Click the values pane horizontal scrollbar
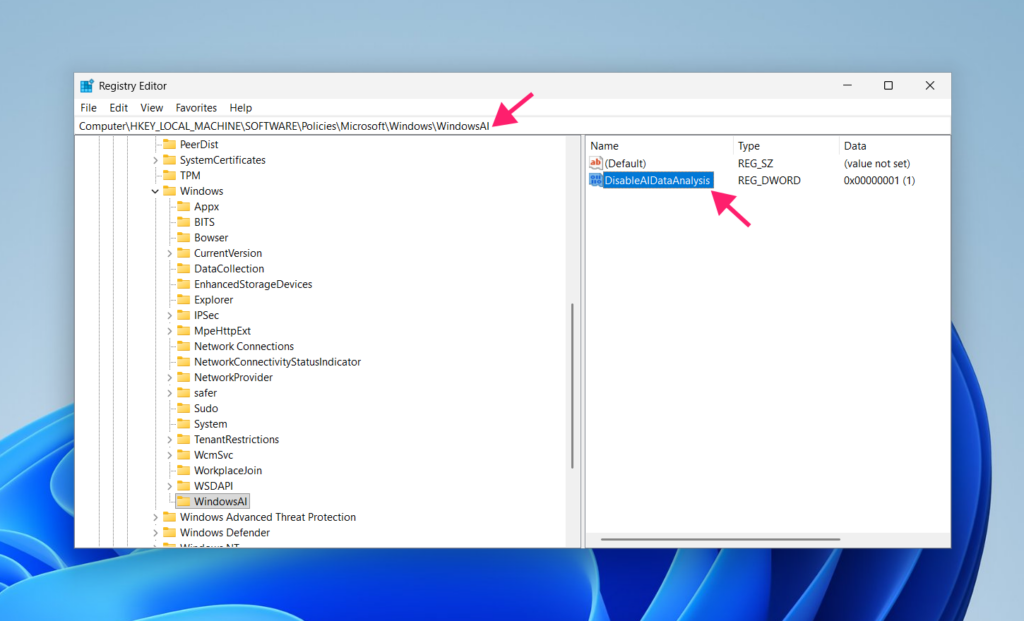 coord(720,539)
